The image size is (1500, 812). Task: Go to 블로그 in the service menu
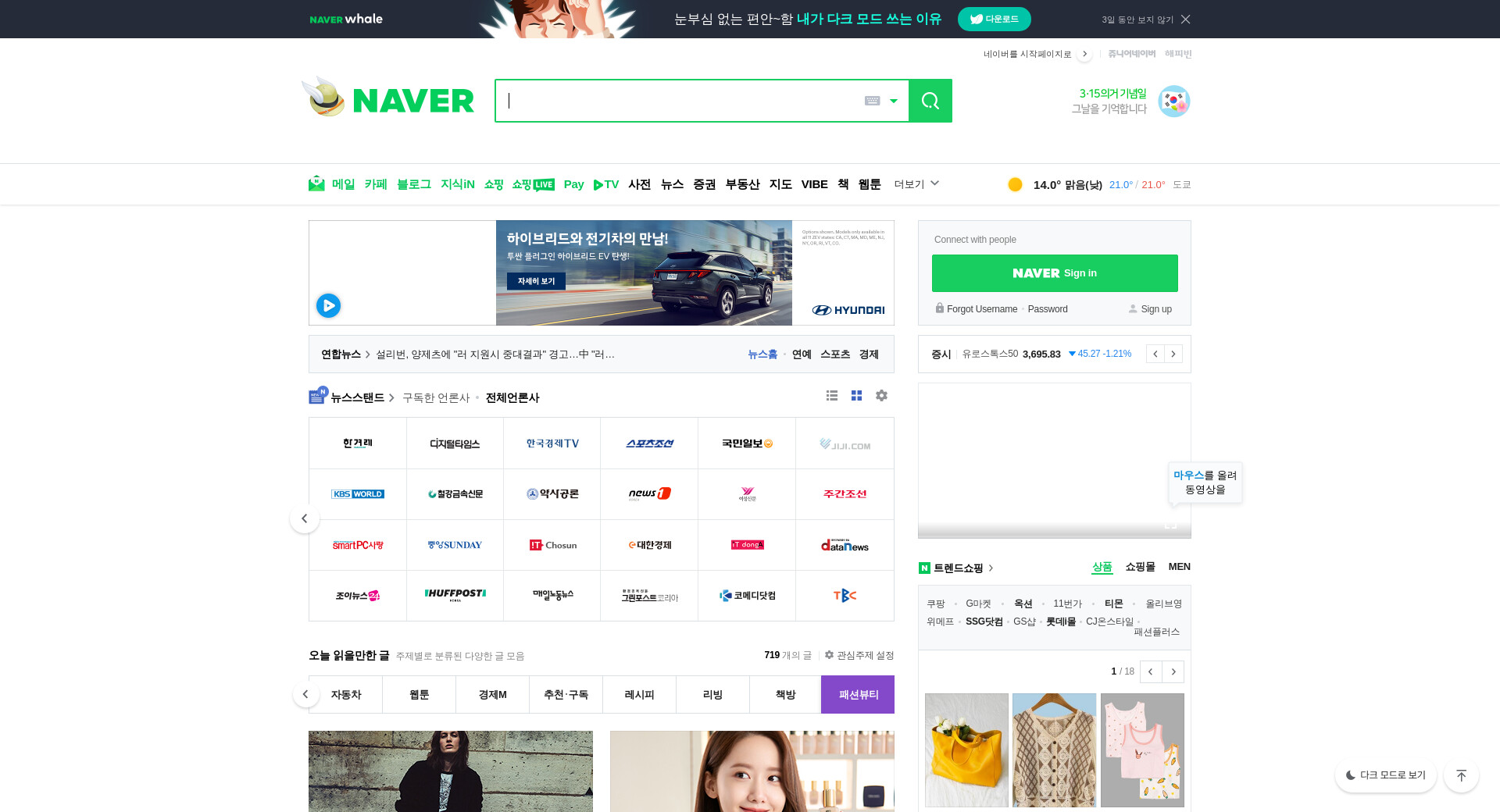pos(414,184)
